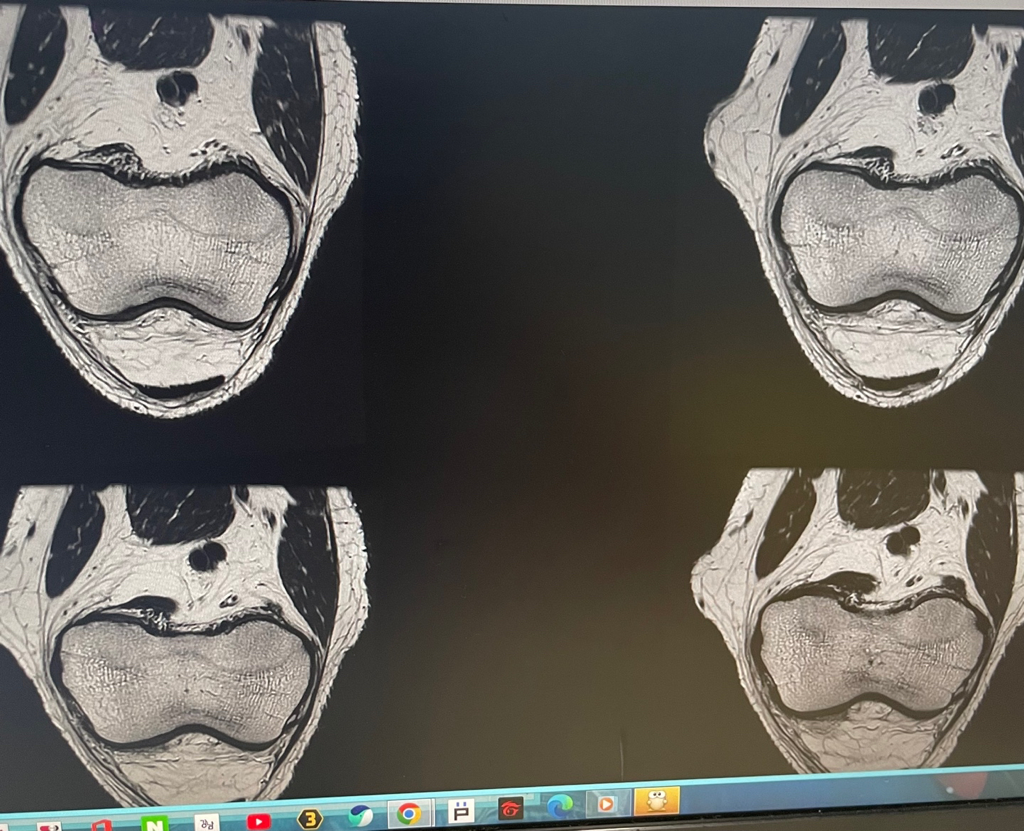Select the highlighted yellow cartoon character icon

pyautogui.click(x=656, y=800)
